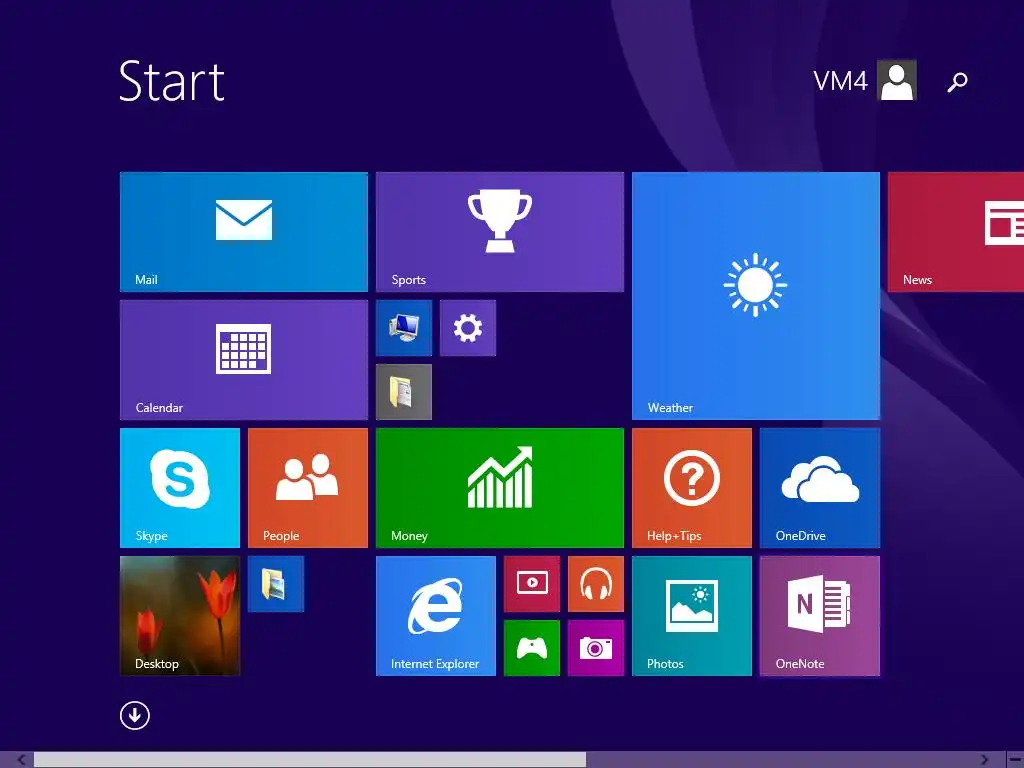
Task: Open the Camera small tile
Action: tap(596, 648)
